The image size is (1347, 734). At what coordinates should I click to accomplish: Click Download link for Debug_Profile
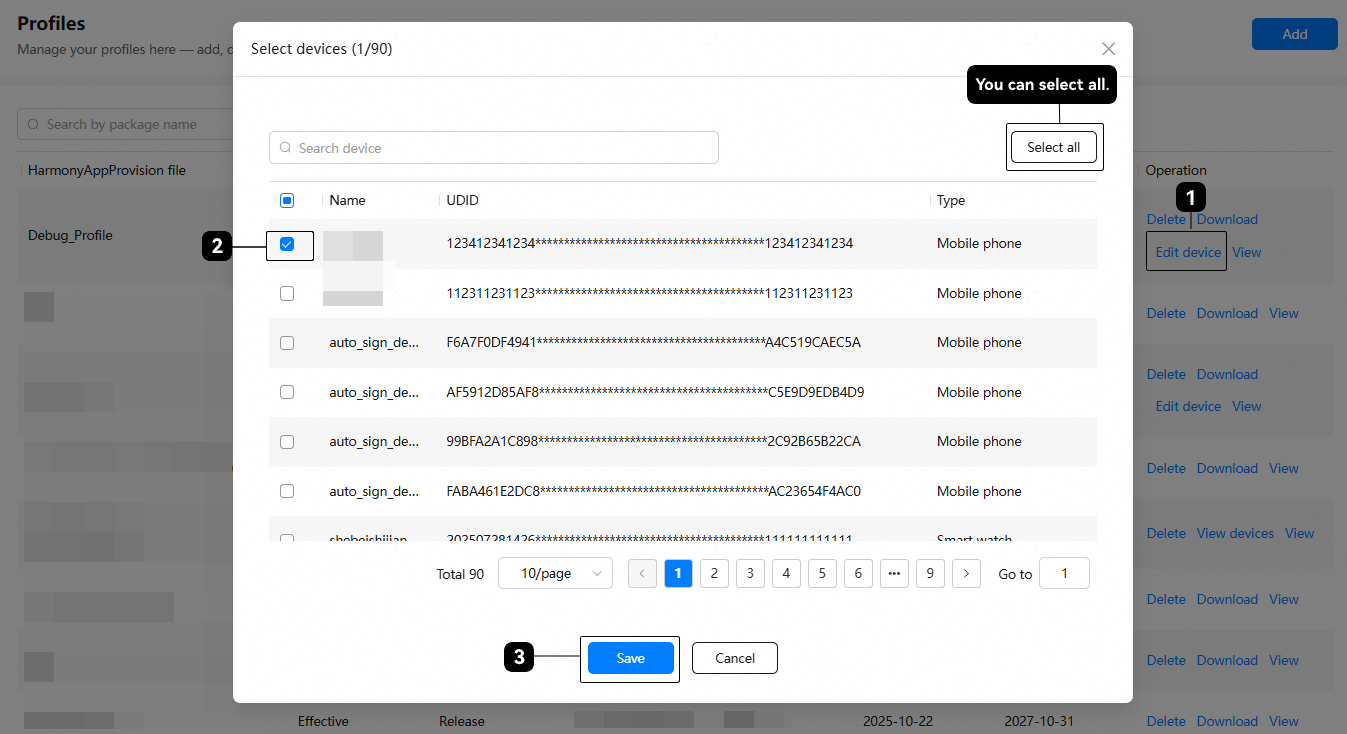pyautogui.click(x=1227, y=219)
